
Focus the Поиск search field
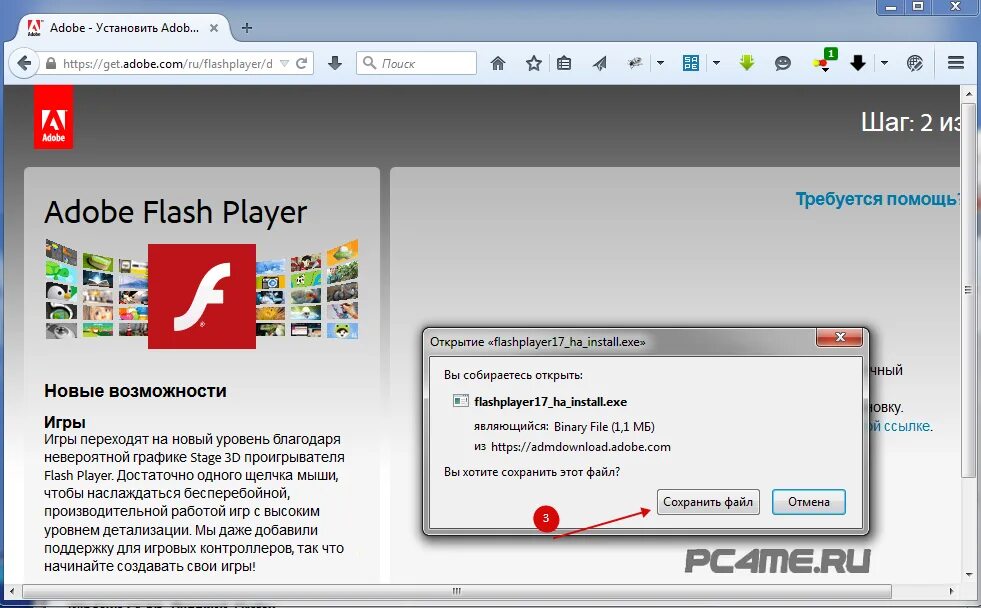(417, 63)
